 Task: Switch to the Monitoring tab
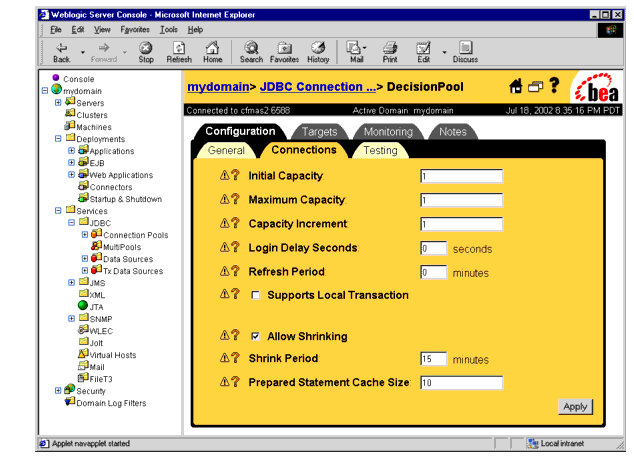coord(388,132)
